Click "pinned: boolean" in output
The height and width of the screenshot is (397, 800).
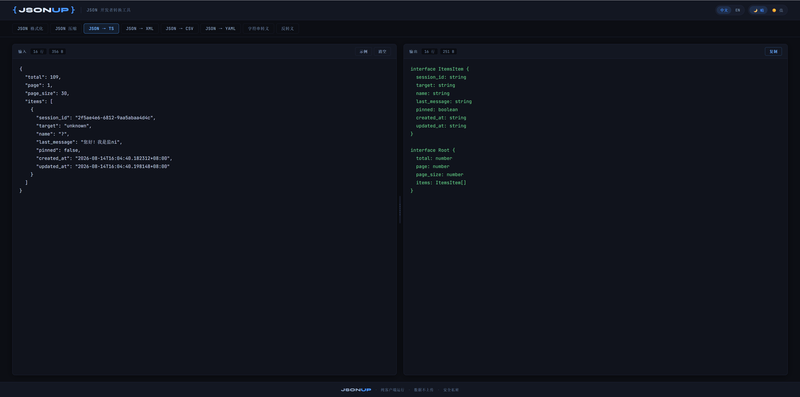point(437,110)
